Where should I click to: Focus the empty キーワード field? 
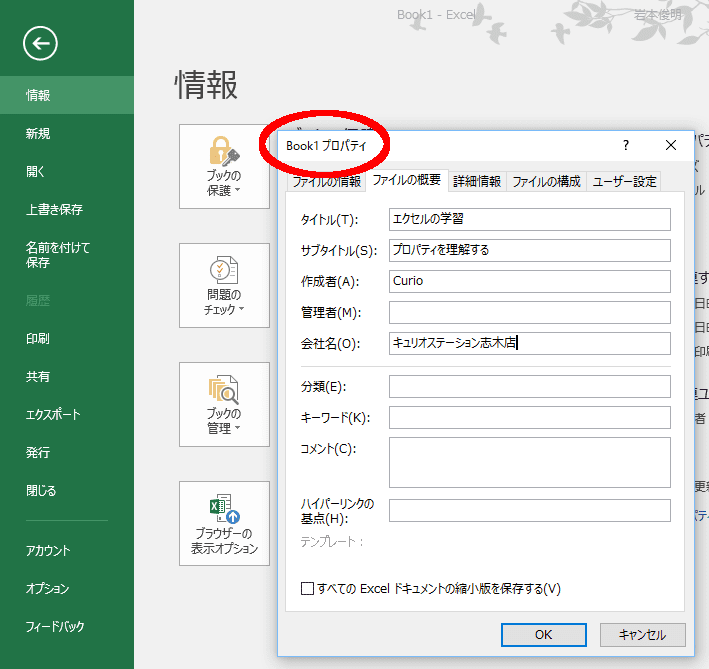[529, 417]
